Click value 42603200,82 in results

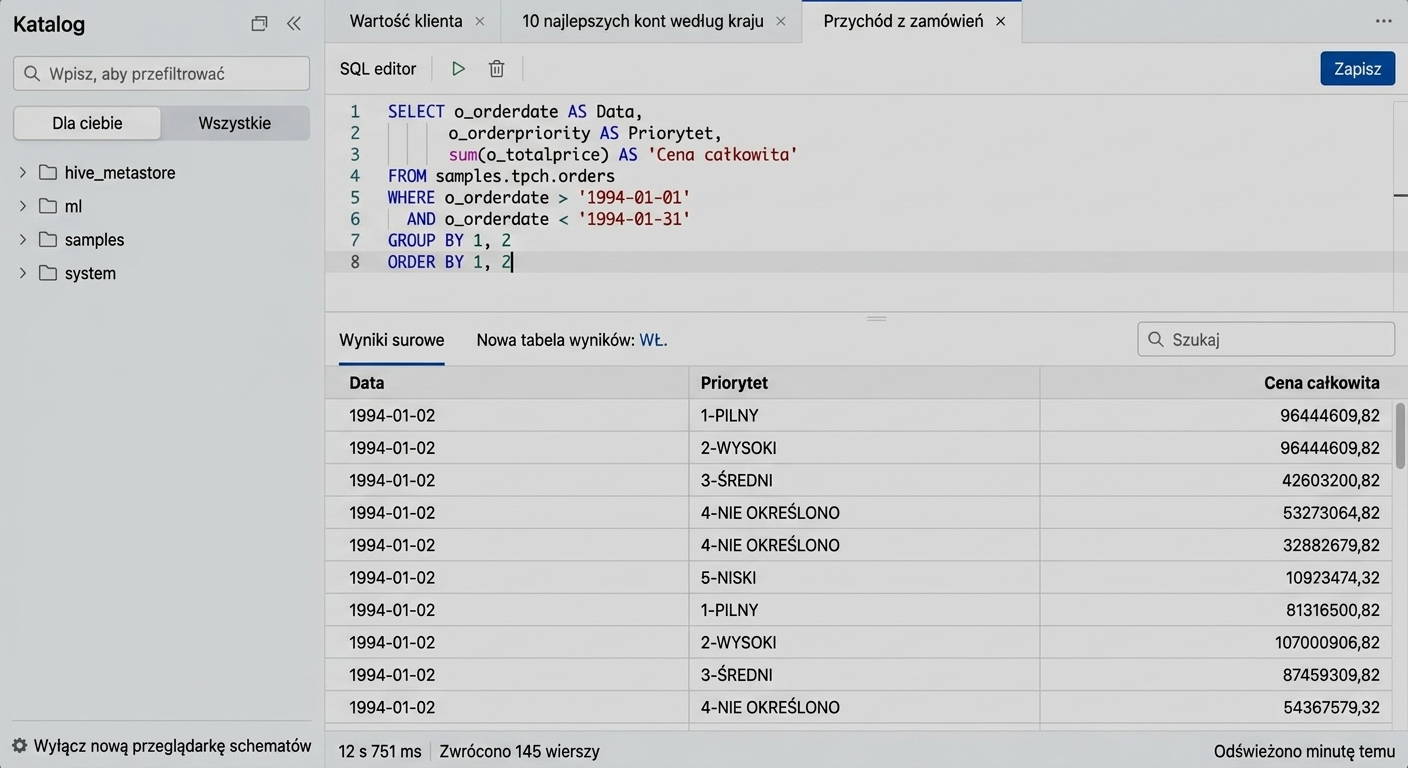coord(1331,480)
